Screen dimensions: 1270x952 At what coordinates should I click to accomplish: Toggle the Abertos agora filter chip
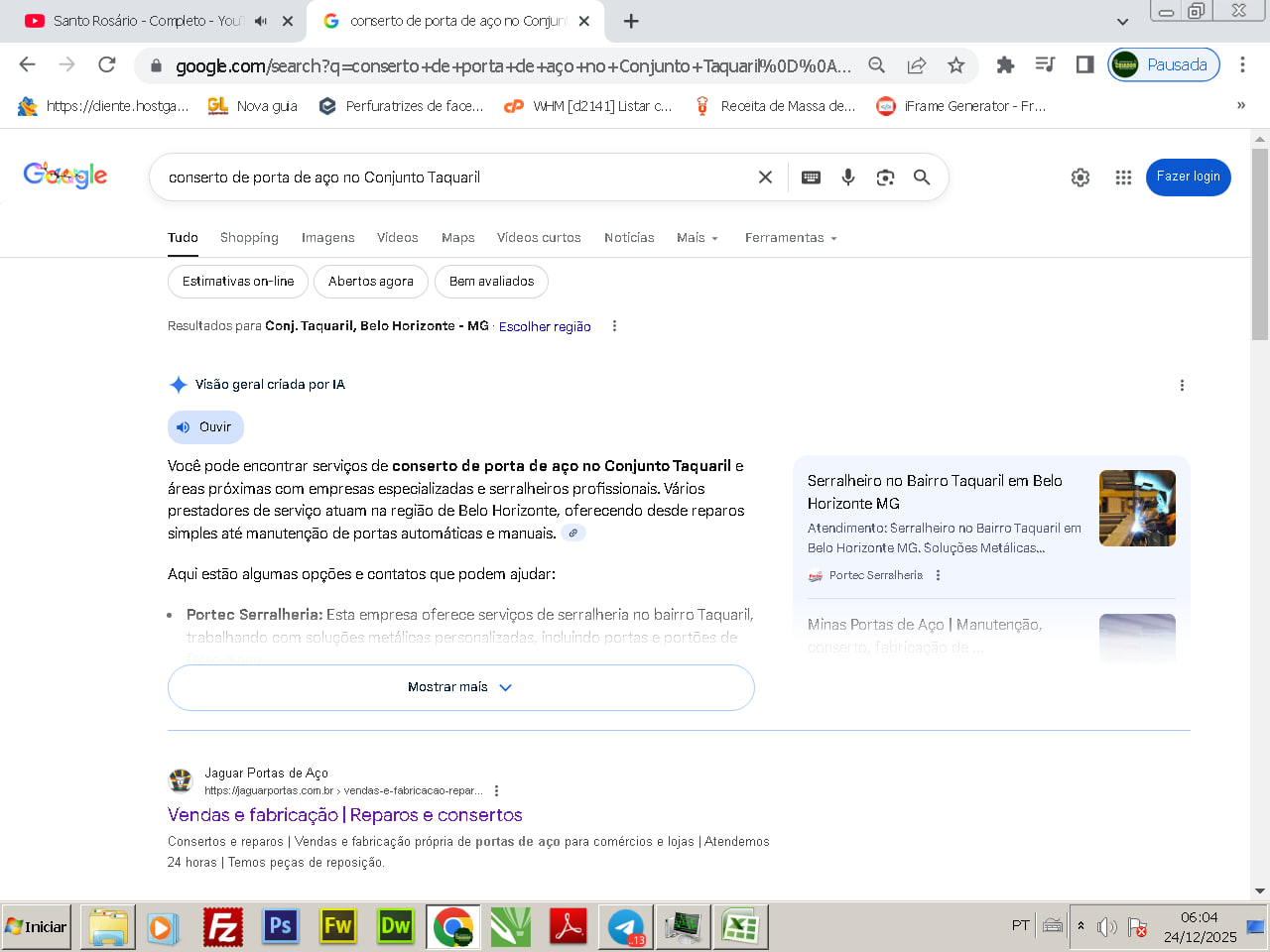pyautogui.click(x=370, y=282)
